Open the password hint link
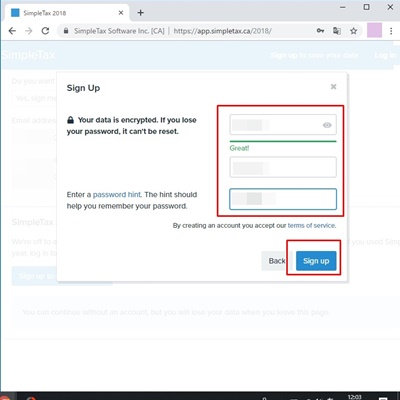 [x=117, y=195]
